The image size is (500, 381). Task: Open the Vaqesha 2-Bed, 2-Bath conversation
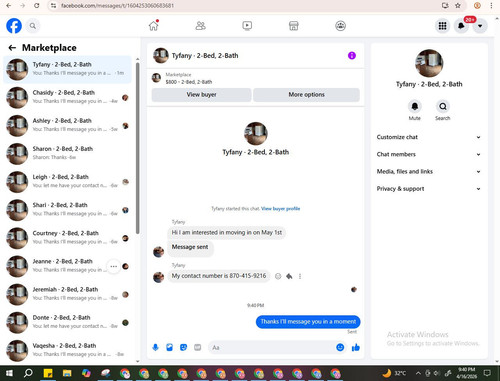point(67,351)
